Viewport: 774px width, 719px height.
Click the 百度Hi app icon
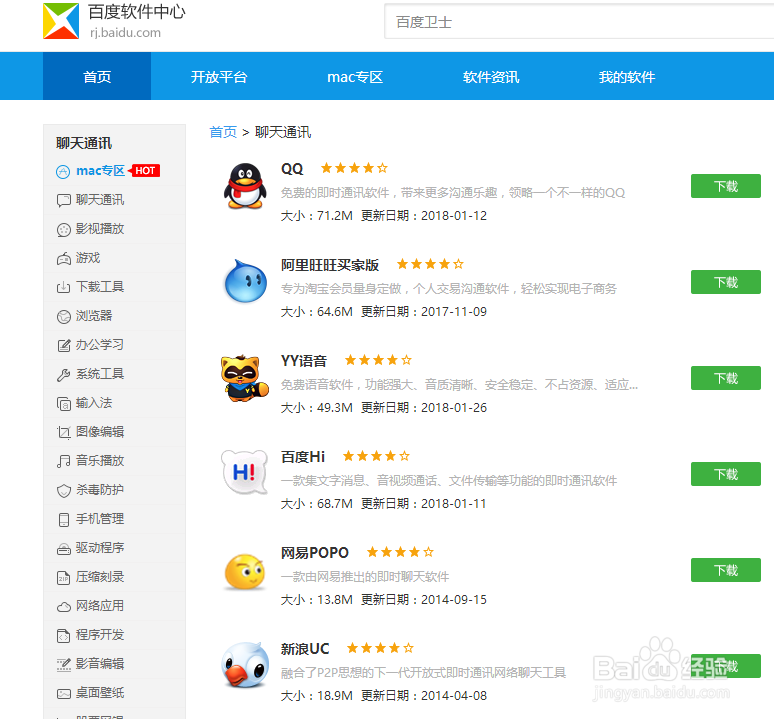[x=244, y=472]
